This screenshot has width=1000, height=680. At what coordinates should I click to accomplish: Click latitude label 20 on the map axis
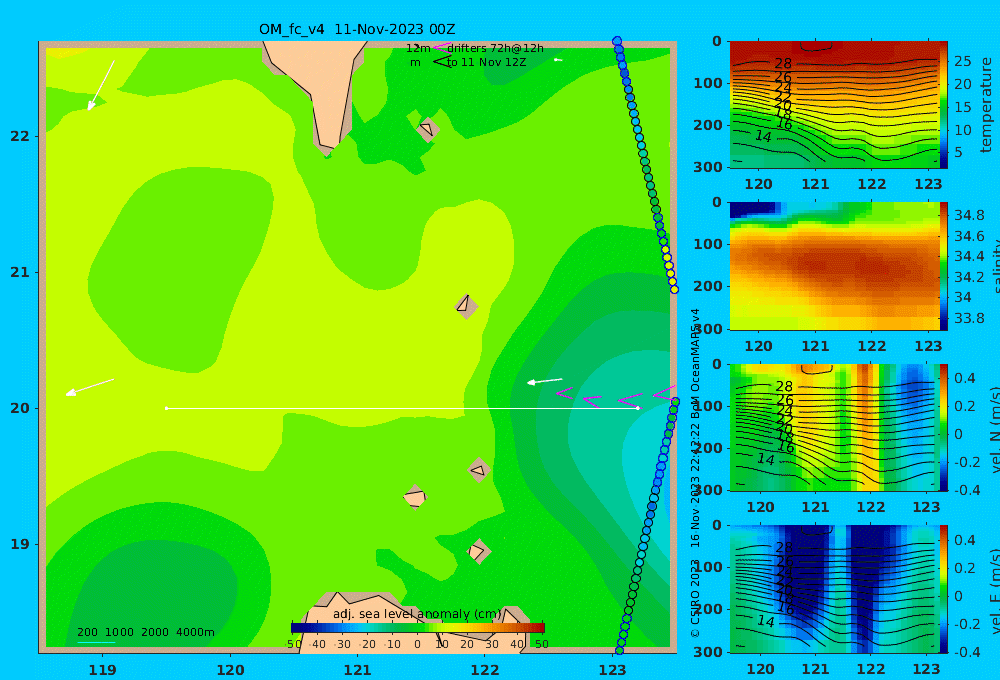[20, 408]
